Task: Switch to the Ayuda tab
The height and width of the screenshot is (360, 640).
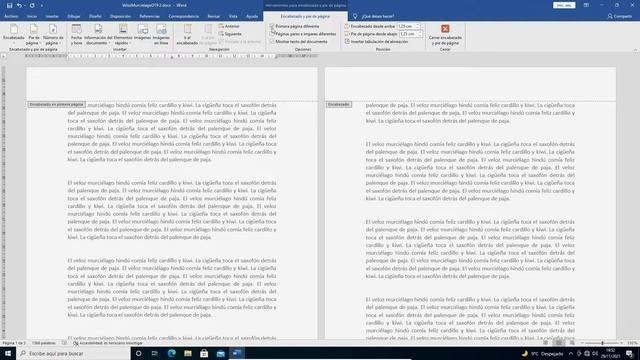Action: pos(252,16)
